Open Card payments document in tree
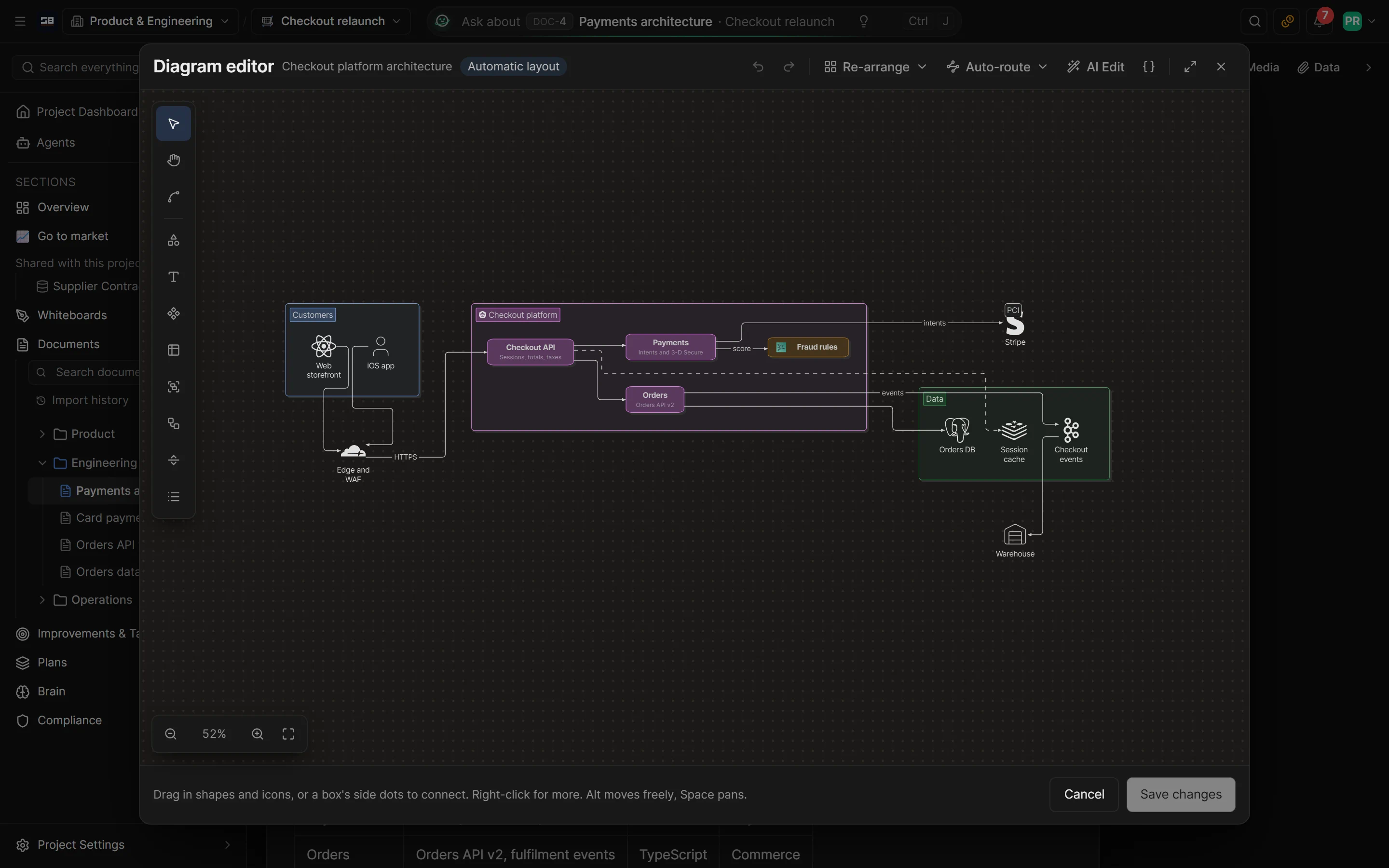The image size is (1389, 868). tap(100, 518)
